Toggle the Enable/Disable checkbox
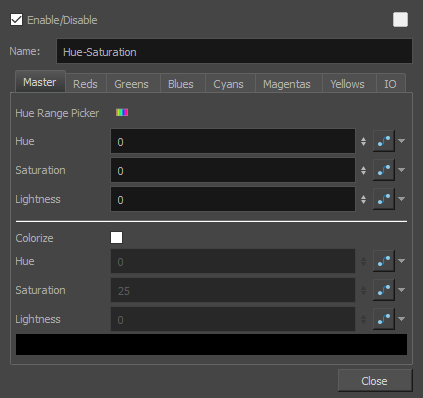The width and height of the screenshot is (423, 398). (16, 20)
